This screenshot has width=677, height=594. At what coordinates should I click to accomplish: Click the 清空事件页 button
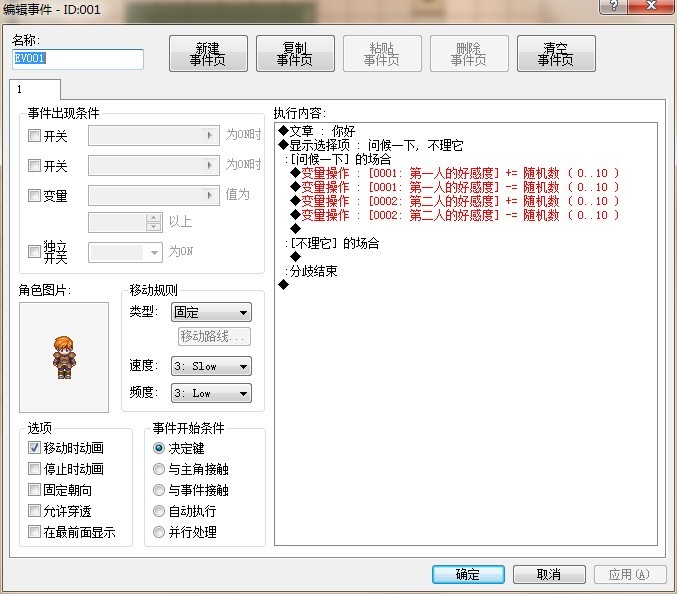tap(556, 54)
